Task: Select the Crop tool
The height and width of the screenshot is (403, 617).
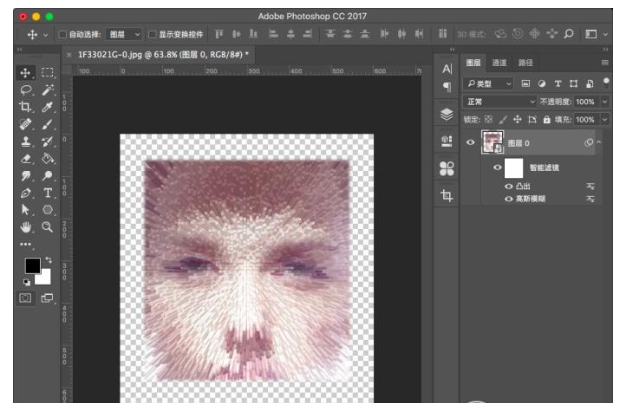Action: (27, 107)
